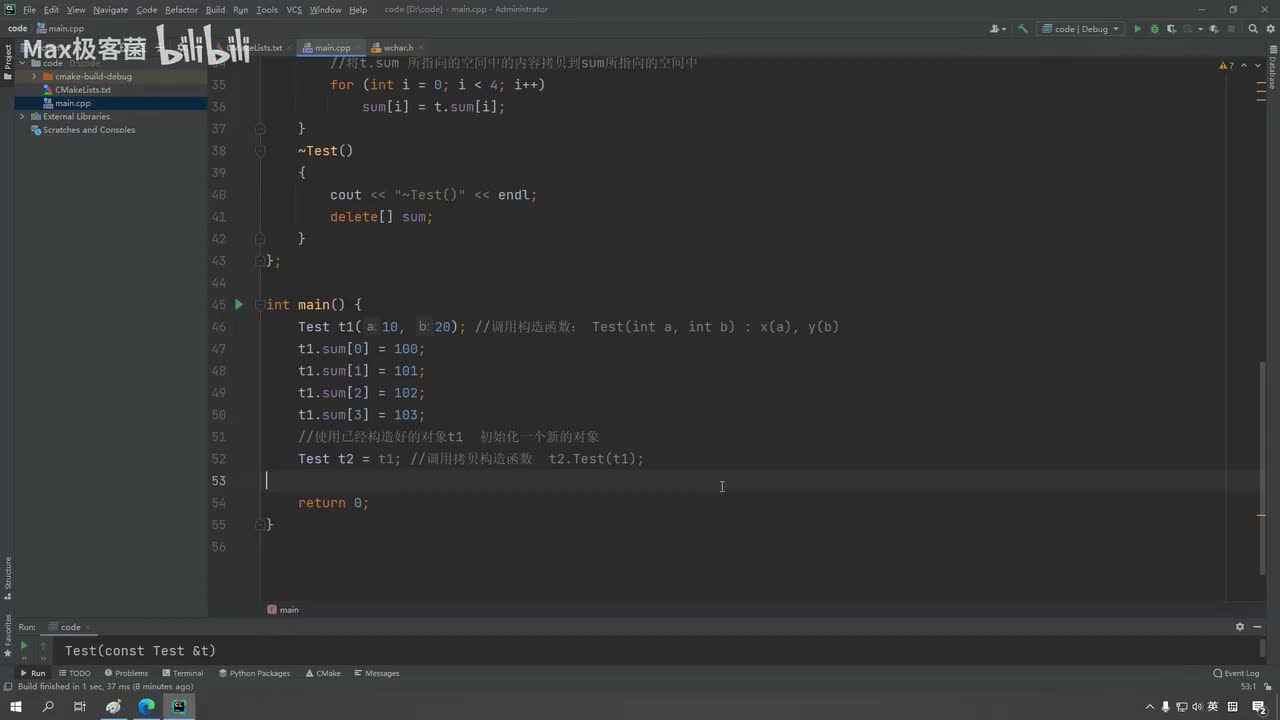Open Windows taskbar search

point(48,707)
